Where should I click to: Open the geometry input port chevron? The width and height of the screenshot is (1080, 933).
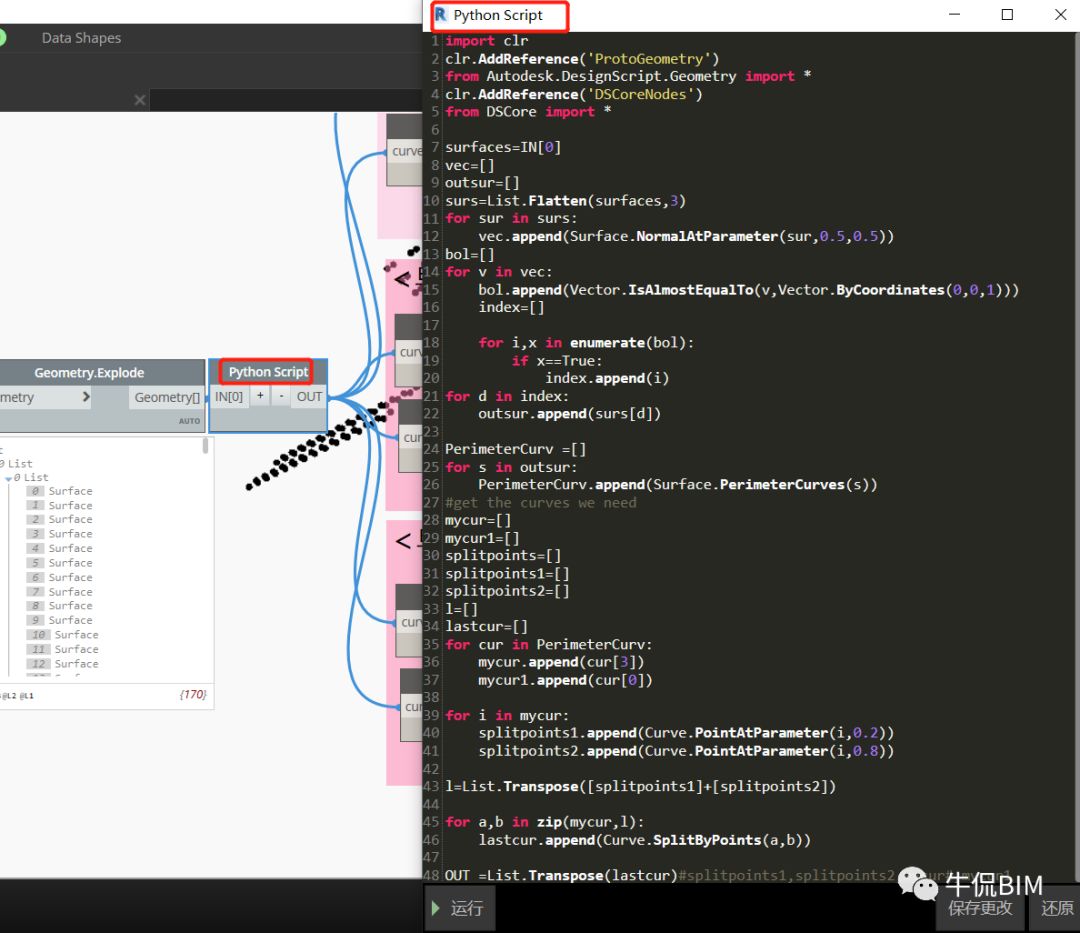86,396
